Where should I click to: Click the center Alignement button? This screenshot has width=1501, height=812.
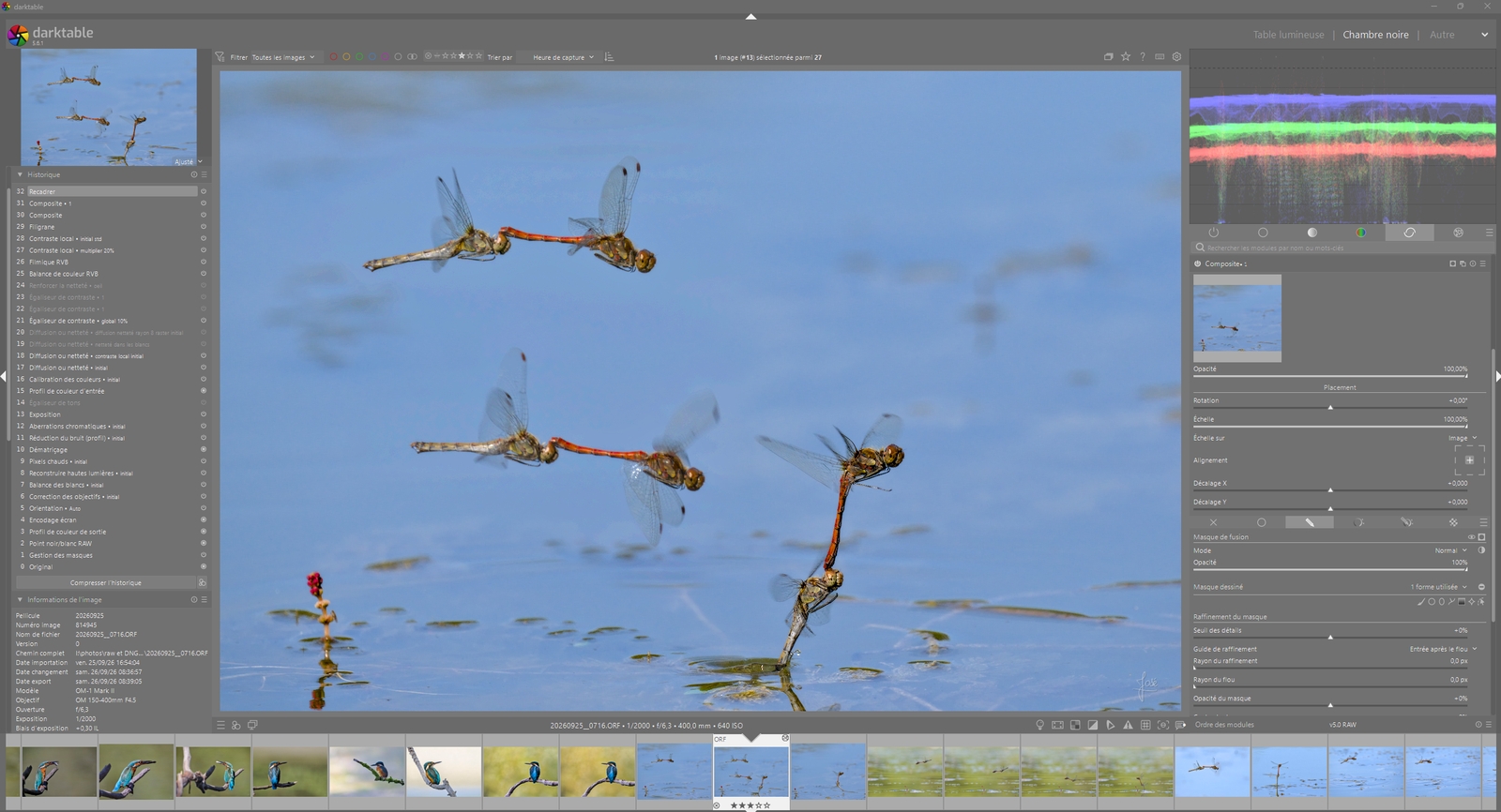pos(1469,460)
